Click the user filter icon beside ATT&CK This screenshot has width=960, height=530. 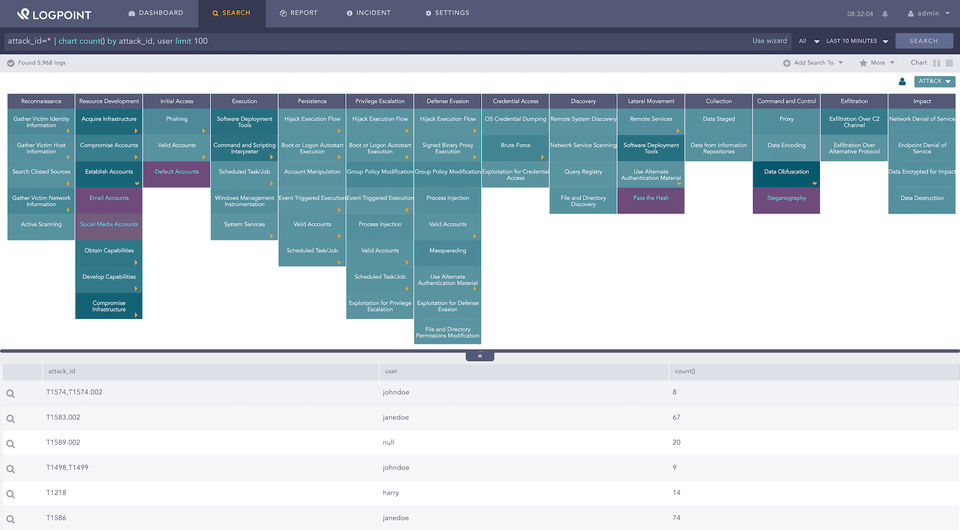(902, 81)
